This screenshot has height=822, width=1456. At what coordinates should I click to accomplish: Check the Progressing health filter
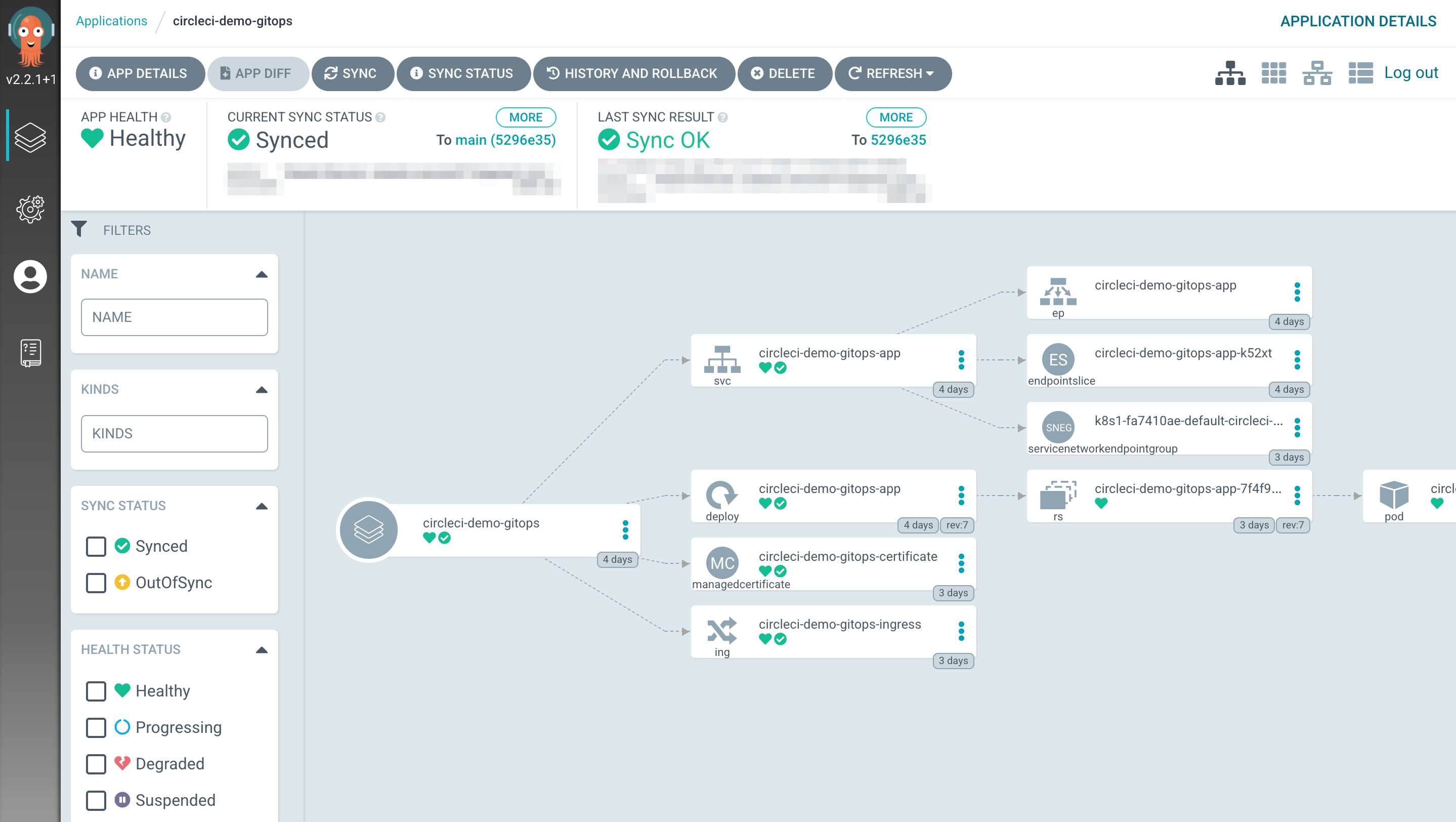point(96,727)
